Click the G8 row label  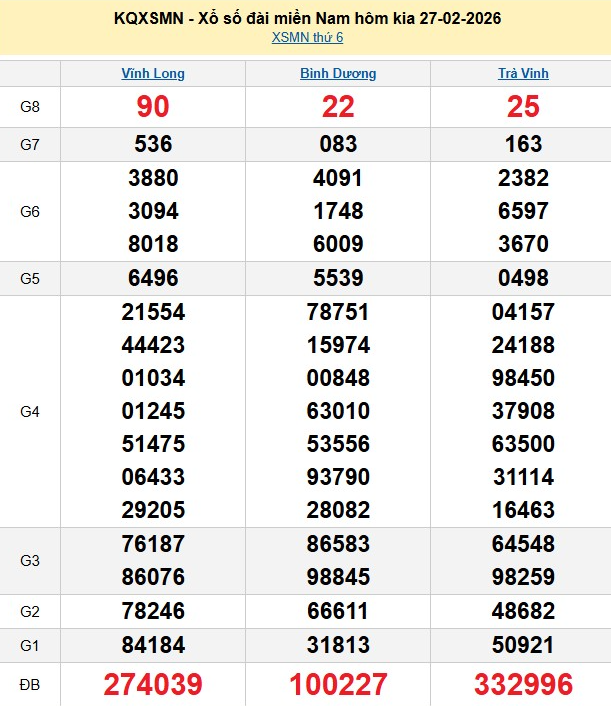click(x=30, y=107)
